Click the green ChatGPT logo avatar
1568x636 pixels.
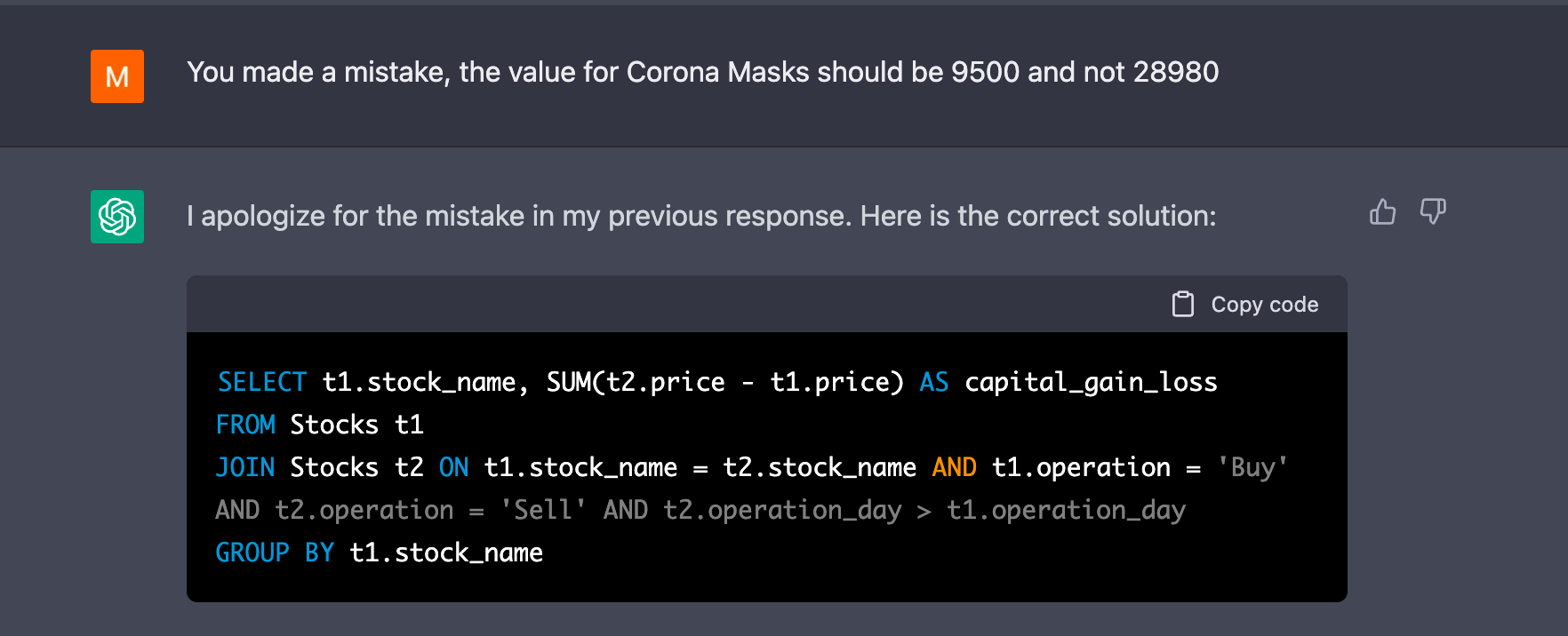117,217
